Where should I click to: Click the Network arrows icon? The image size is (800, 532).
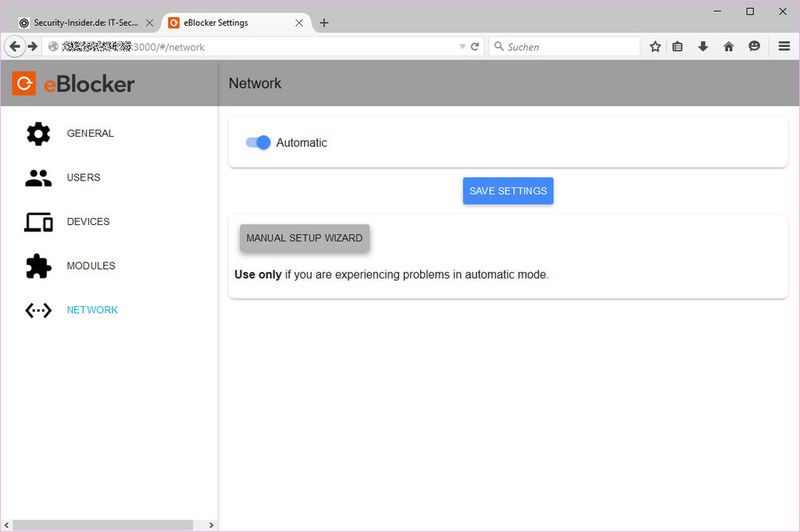point(38,310)
